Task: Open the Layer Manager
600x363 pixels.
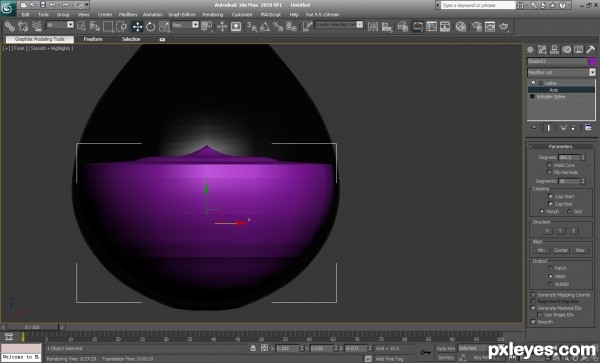Action: (x=402, y=26)
